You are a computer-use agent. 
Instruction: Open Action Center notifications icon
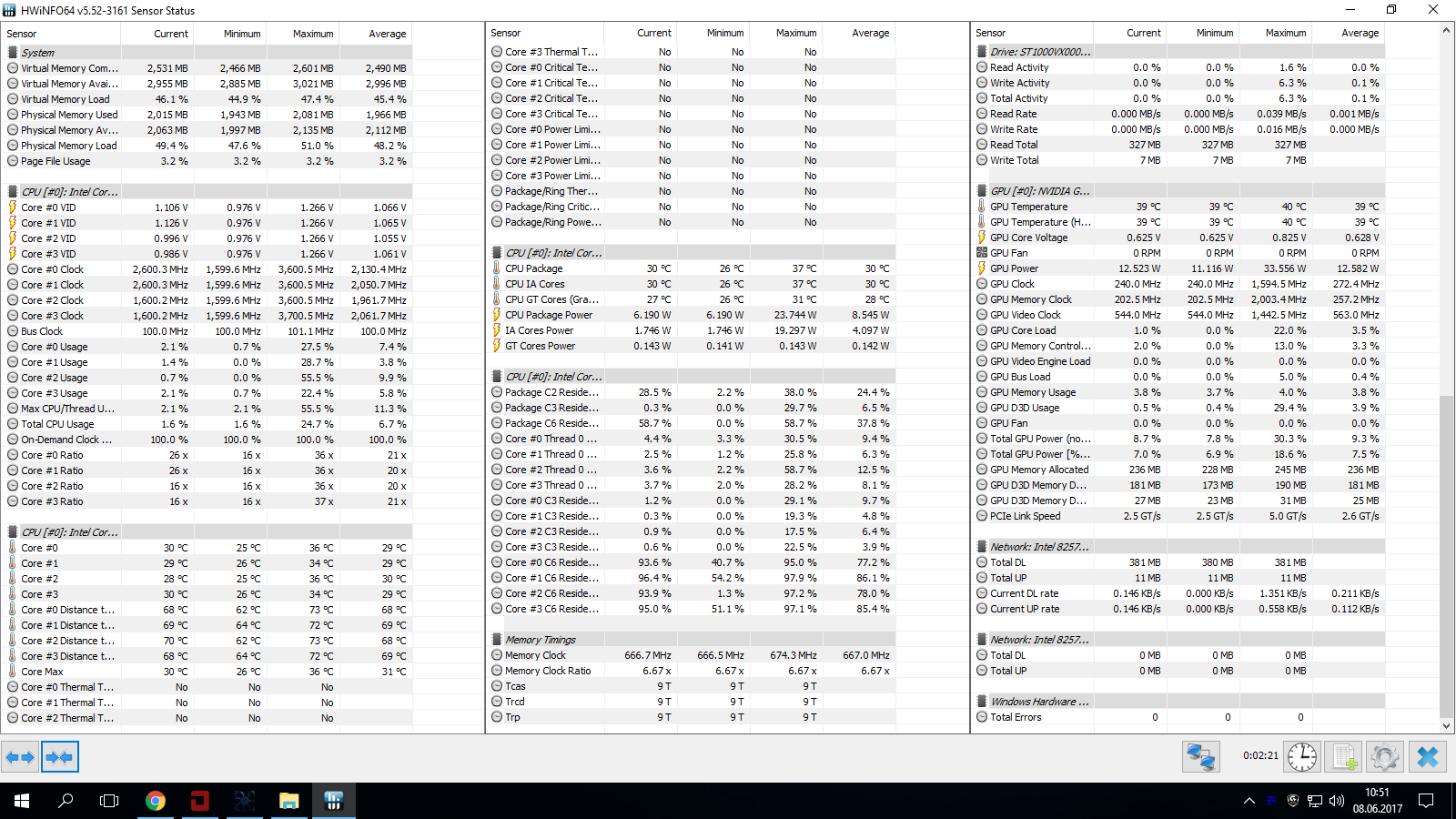(1426, 801)
